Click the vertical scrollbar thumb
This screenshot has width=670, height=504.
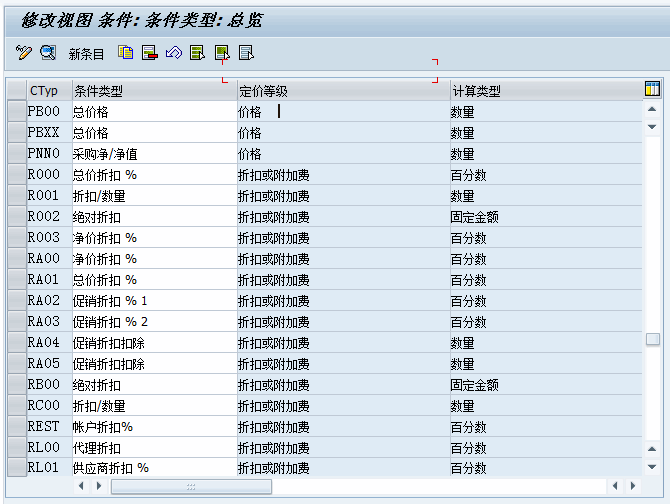[x=652, y=340]
